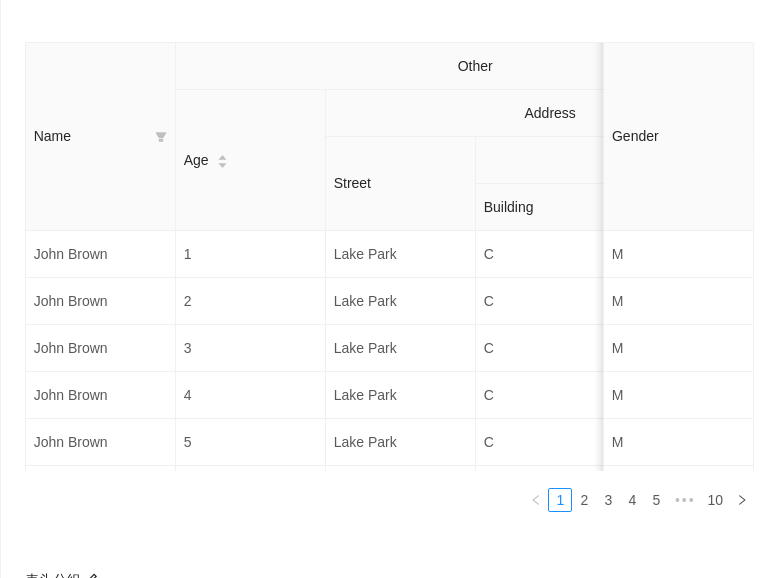Jump to last page 10
Viewport: 777px width, 578px height.
click(715, 500)
